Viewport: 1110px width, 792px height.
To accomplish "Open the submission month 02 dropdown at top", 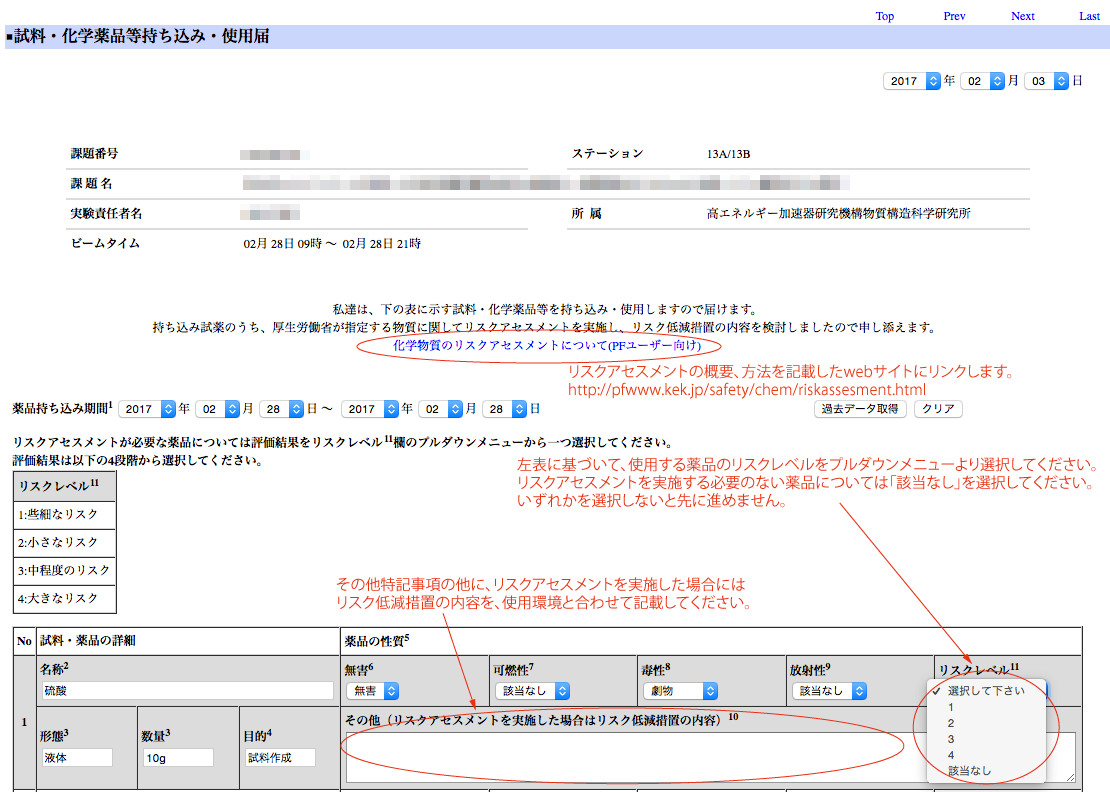I will (982, 81).
